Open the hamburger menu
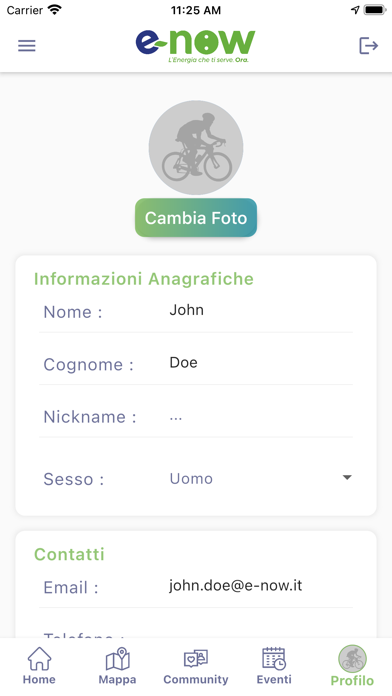 coord(27,46)
